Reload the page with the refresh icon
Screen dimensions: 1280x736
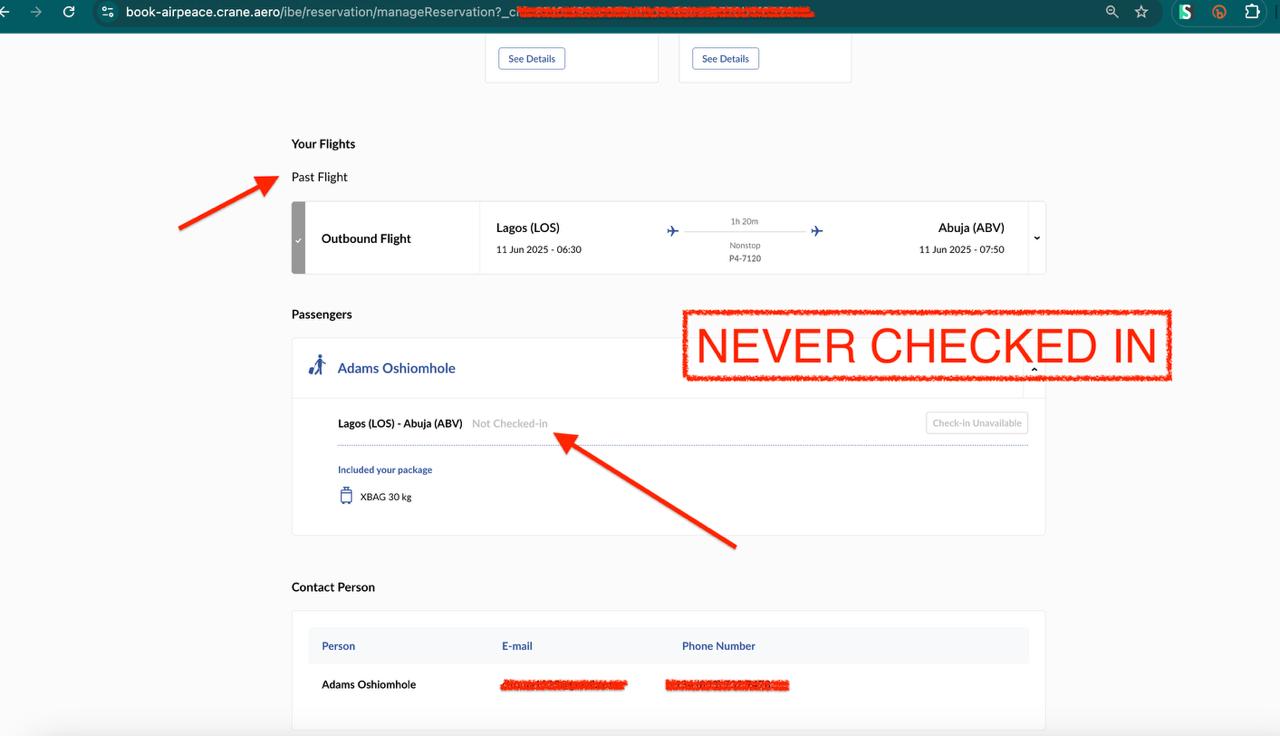tap(69, 12)
